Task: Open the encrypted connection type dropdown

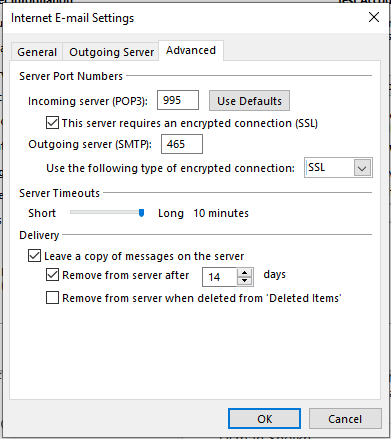Action: 362,168
